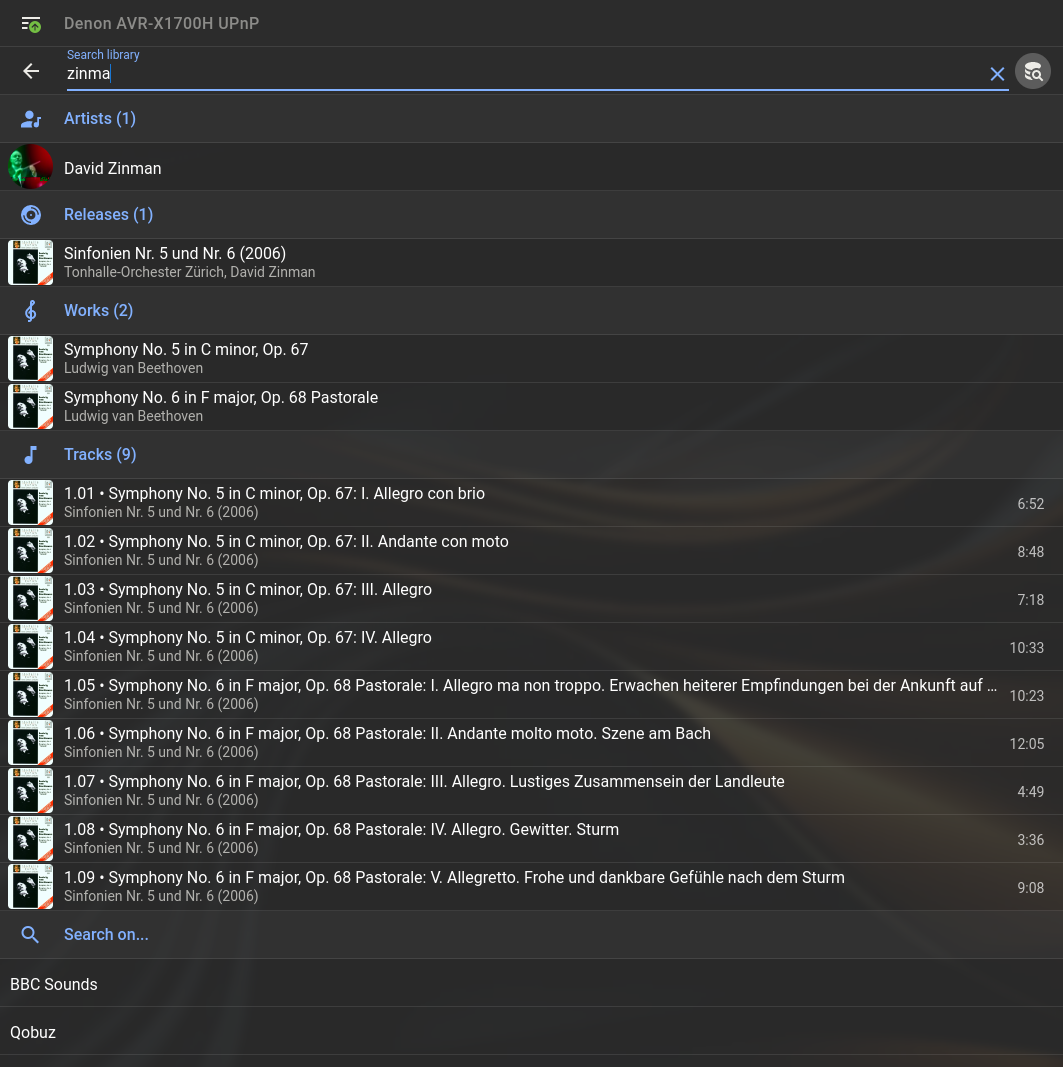Open David Zinman artist avatar
The height and width of the screenshot is (1067, 1063).
[30, 167]
